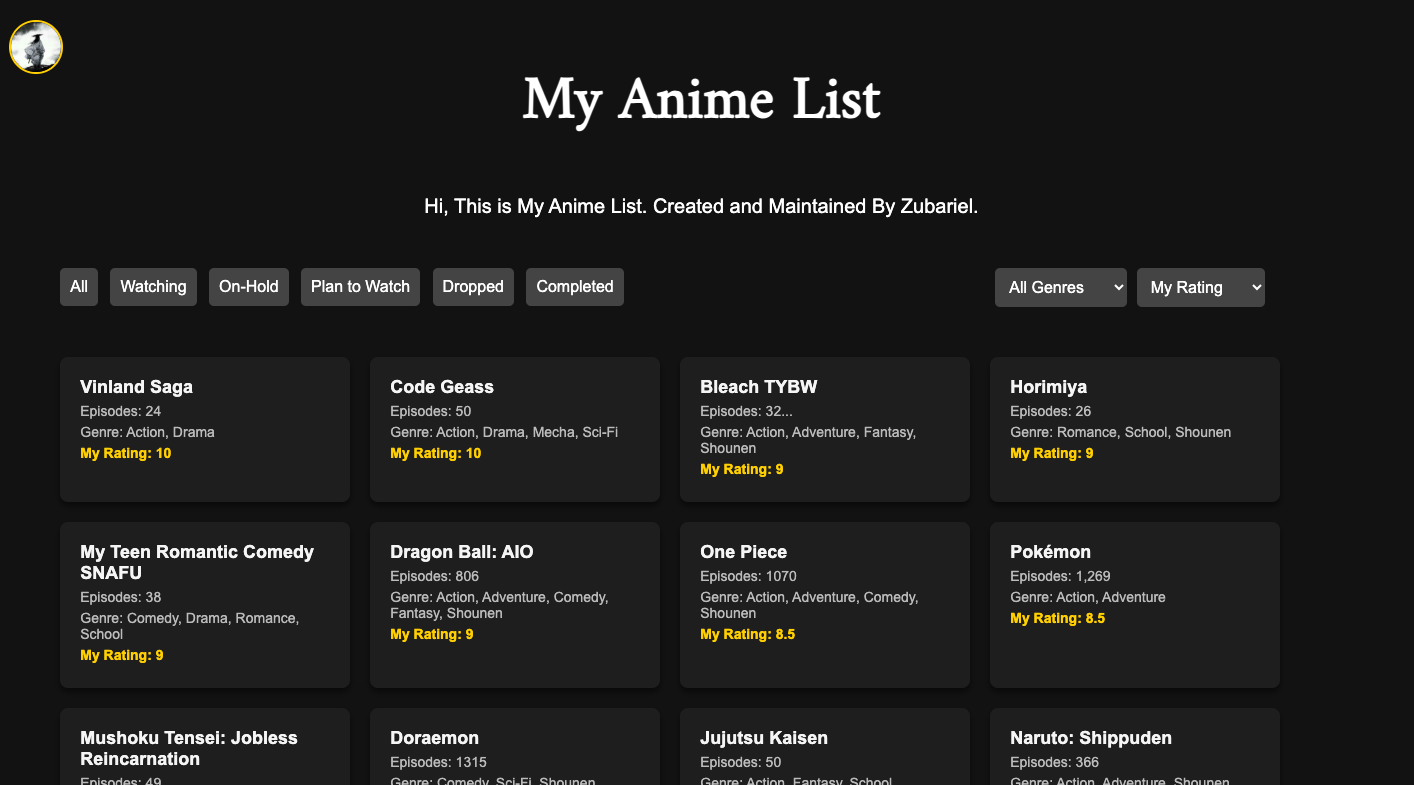Show only On-Hold anime

[x=248, y=287]
